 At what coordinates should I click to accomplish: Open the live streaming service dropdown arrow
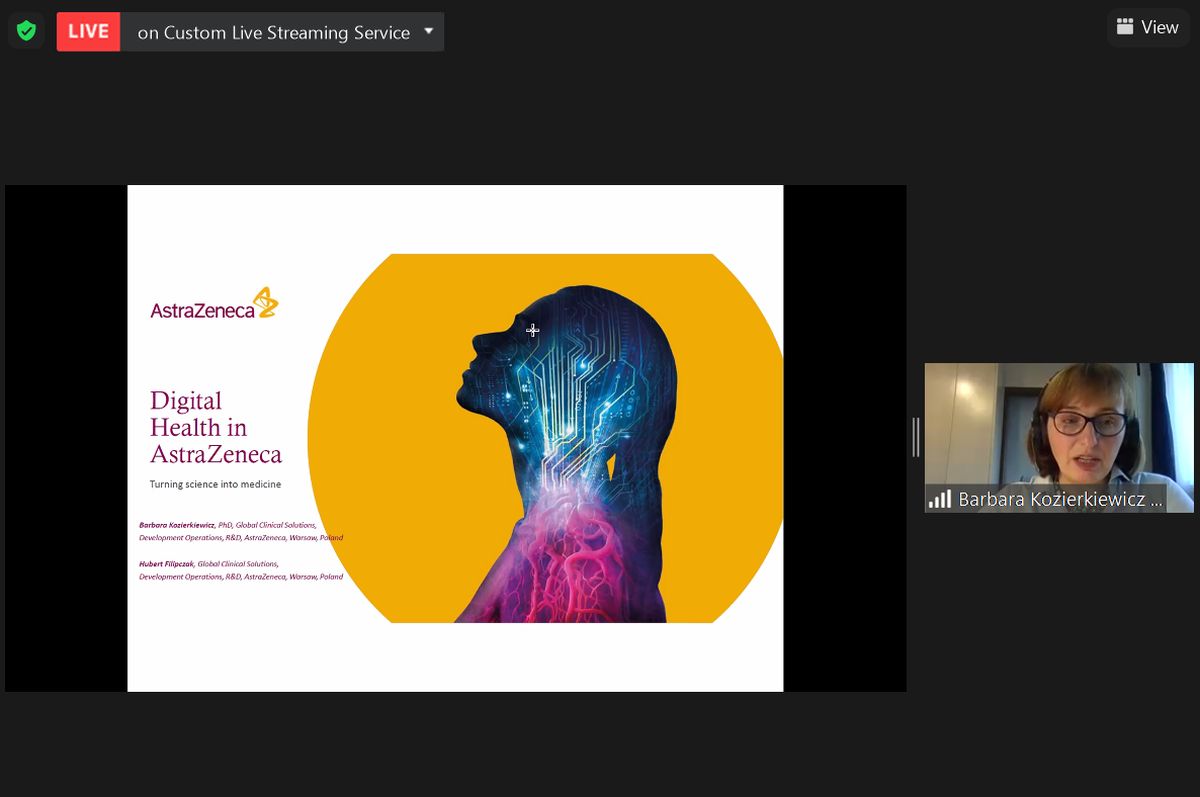pyautogui.click(x=429, y=31)
